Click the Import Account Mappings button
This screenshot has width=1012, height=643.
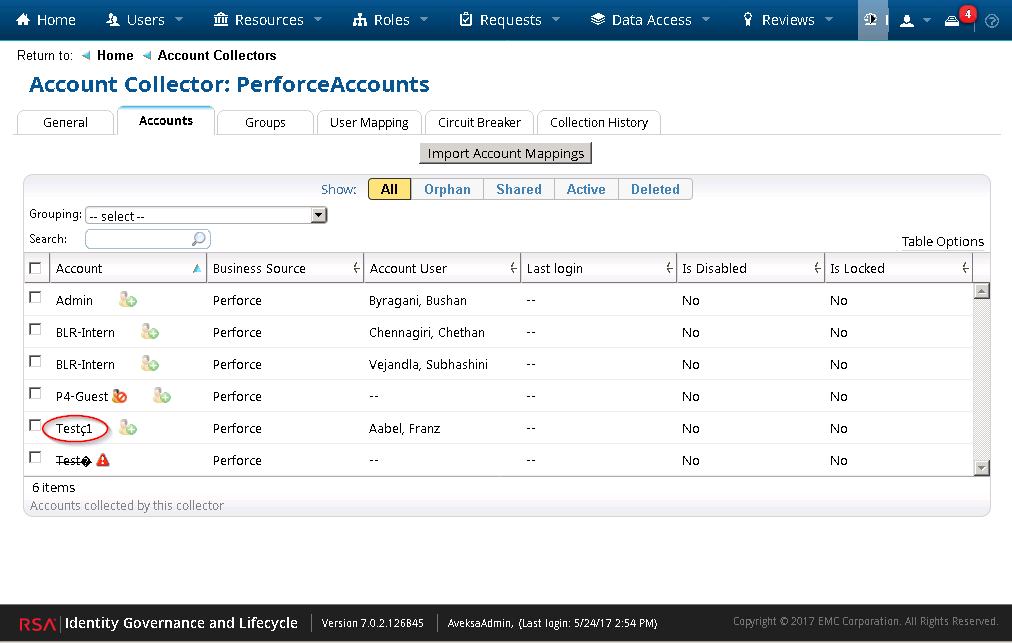pyautogui.click(x=505, y=153)
